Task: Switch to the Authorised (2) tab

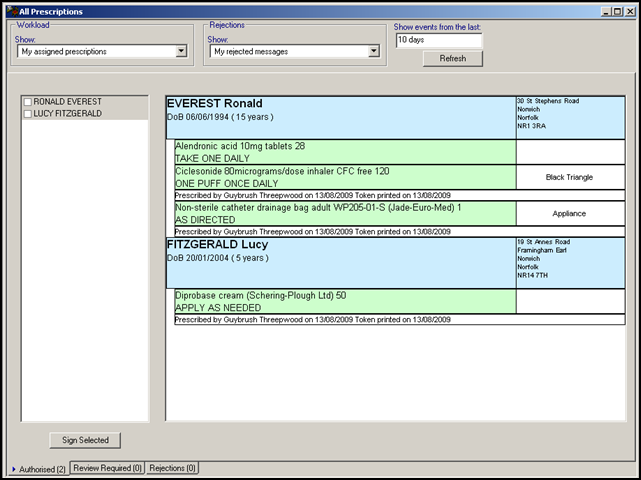Action: (x=41, y=468)
